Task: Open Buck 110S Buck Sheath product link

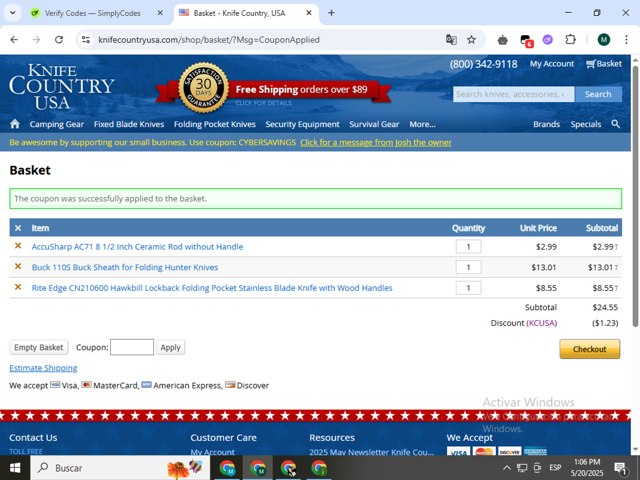Action: (125, 267)
